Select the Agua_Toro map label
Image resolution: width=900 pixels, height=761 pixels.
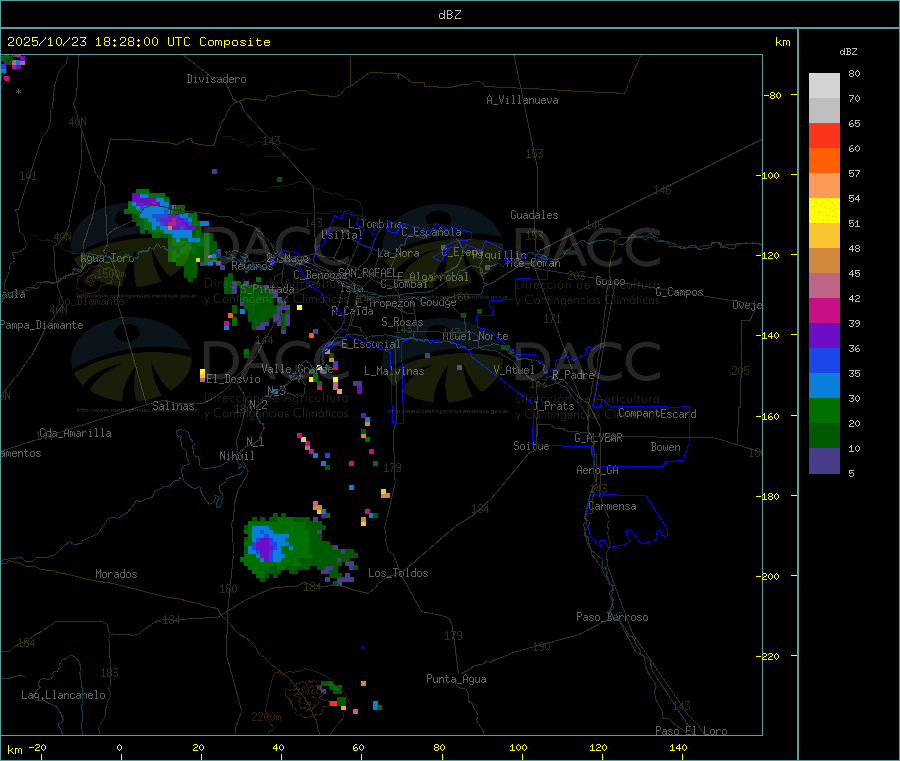[107, 258]
